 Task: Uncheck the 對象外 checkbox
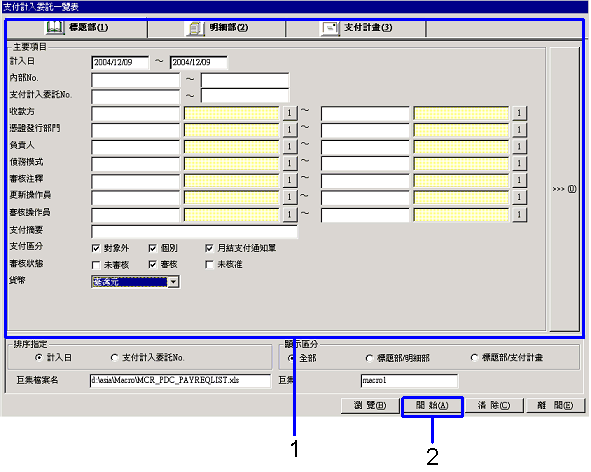tap(96, 248)
